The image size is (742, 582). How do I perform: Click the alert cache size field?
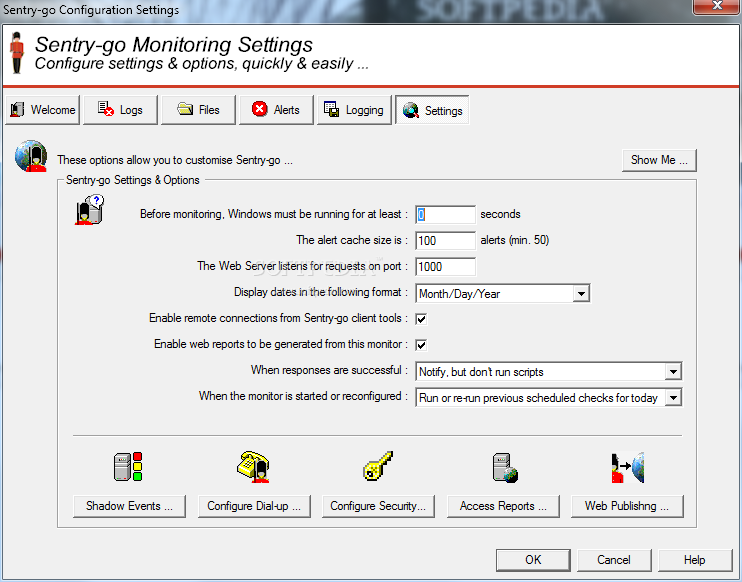coord(445,240)
